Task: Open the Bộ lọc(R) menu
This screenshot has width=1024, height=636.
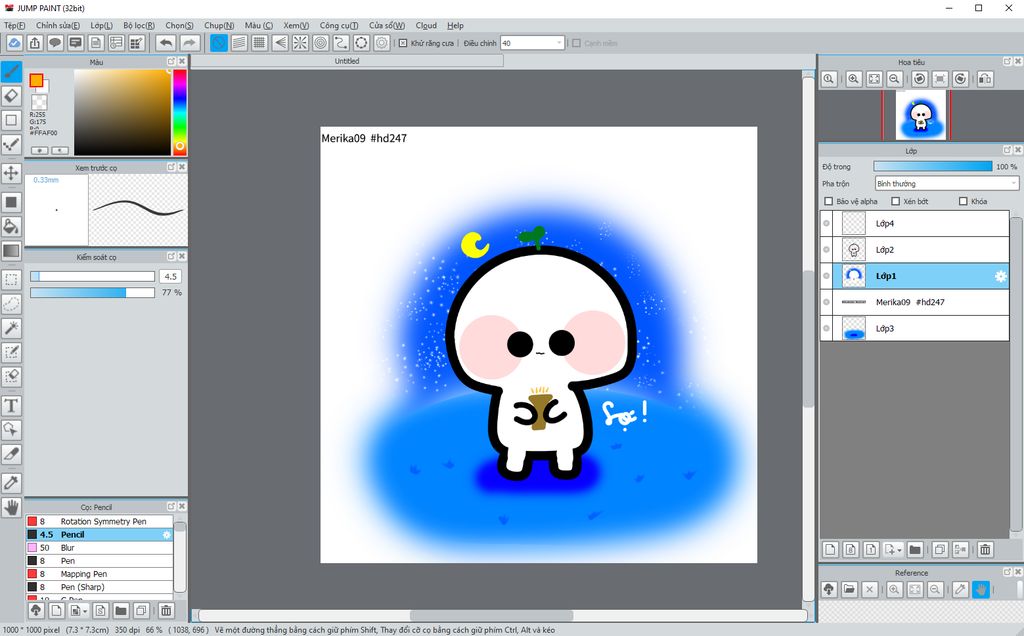Action: pyautogui.click(x=138, y=25)
